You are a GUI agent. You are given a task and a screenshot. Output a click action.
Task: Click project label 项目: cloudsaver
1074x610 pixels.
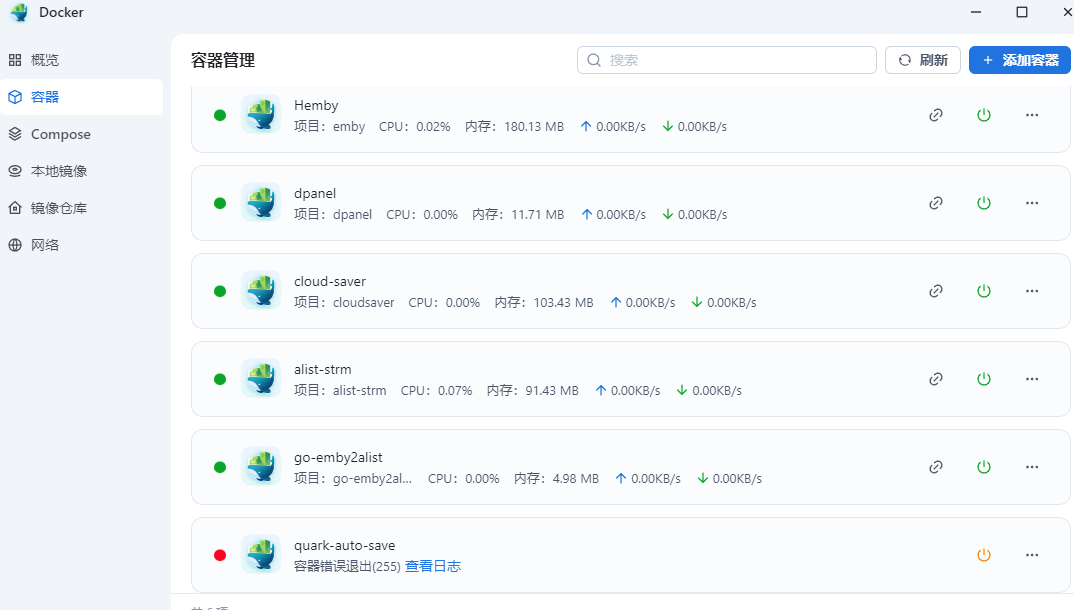[344, 303]
